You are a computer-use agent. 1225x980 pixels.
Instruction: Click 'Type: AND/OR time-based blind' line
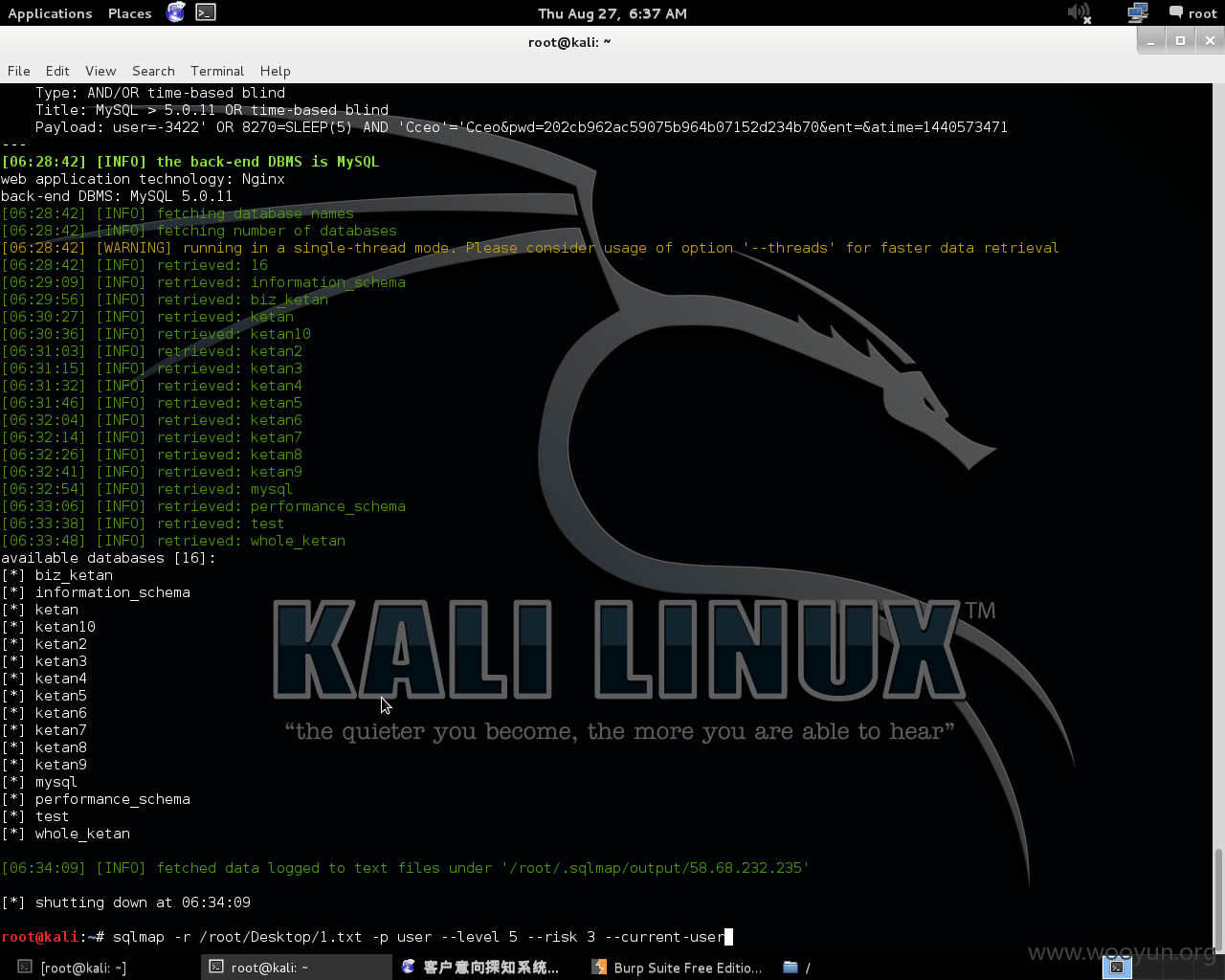(160, 93)
